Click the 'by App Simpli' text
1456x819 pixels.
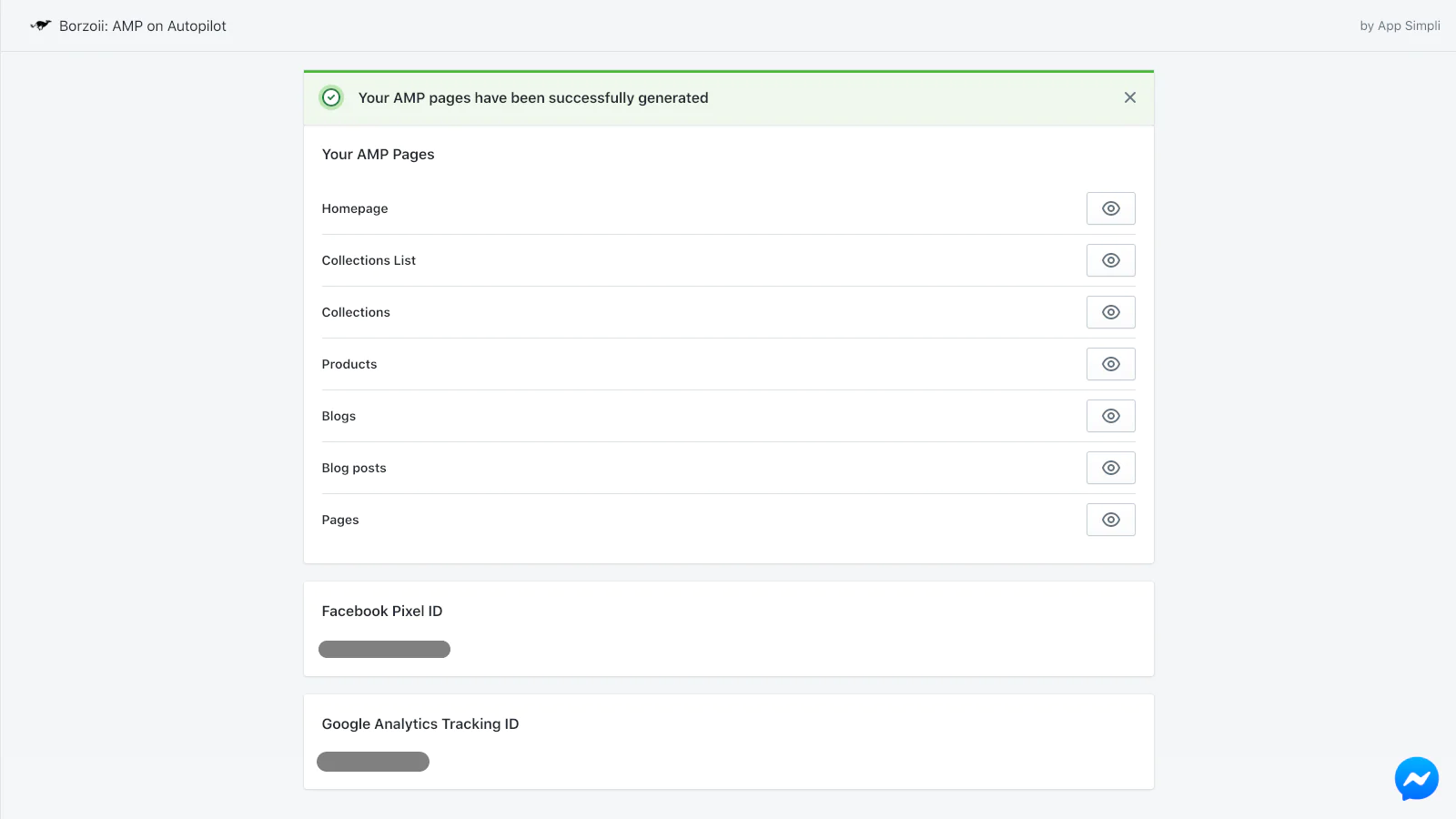[x=1400, y=25]
